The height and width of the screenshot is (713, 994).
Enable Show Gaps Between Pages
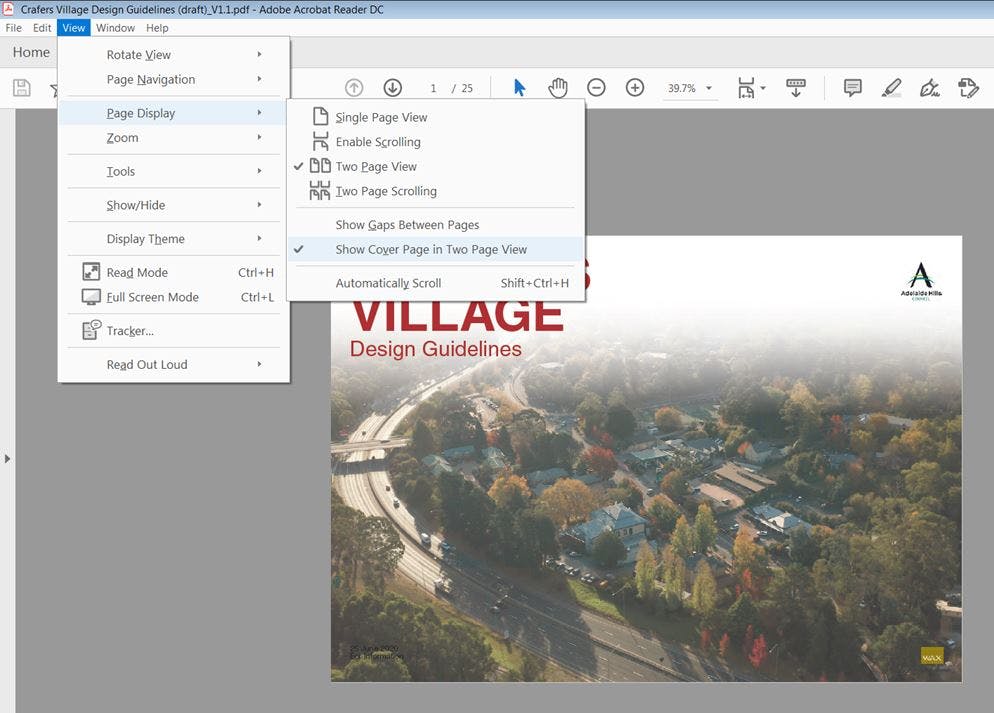pos(407,225)
